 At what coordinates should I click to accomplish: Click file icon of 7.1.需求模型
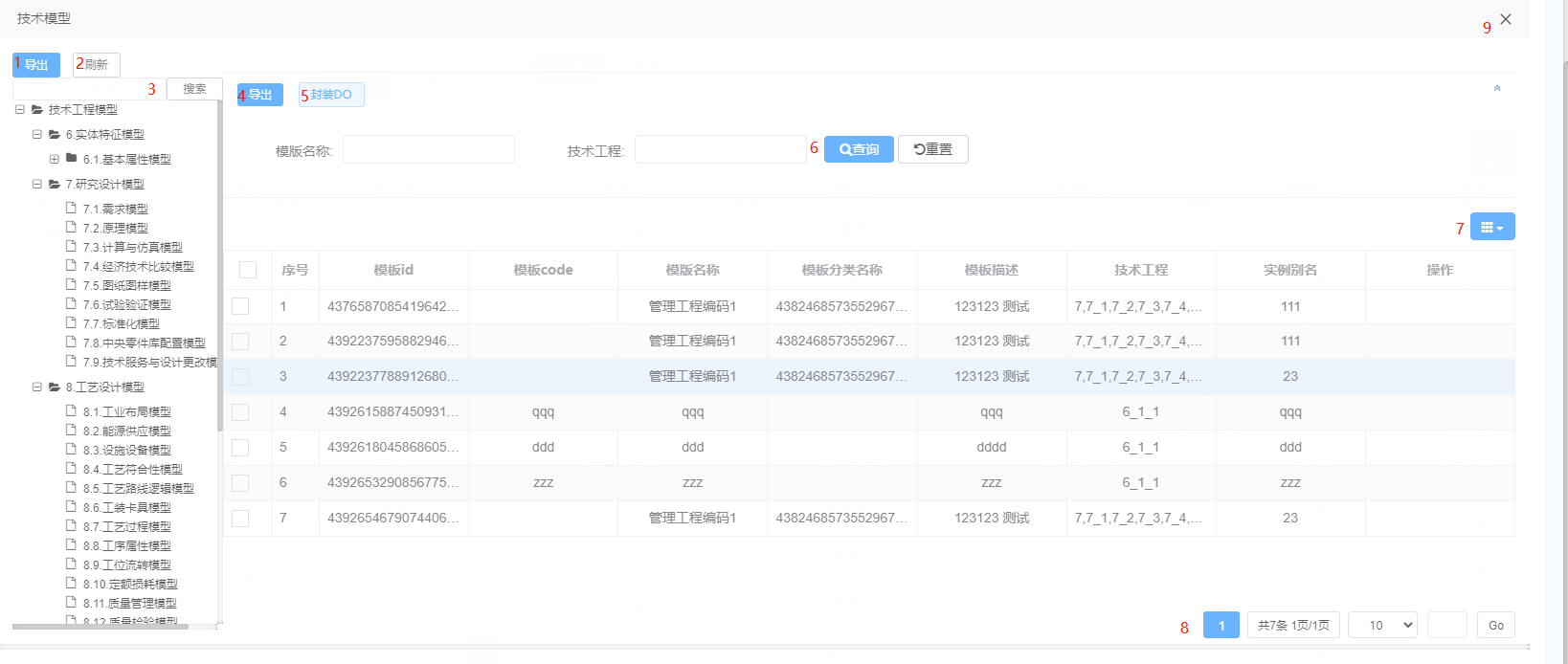(72, 209)
